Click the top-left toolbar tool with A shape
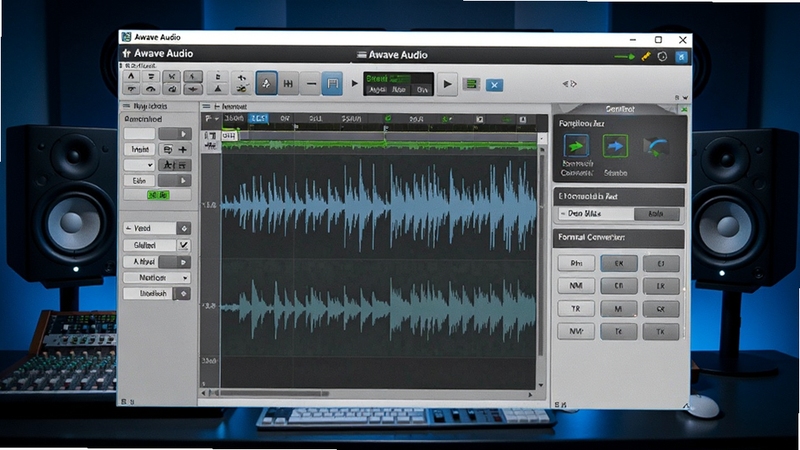 coord(132,77)
